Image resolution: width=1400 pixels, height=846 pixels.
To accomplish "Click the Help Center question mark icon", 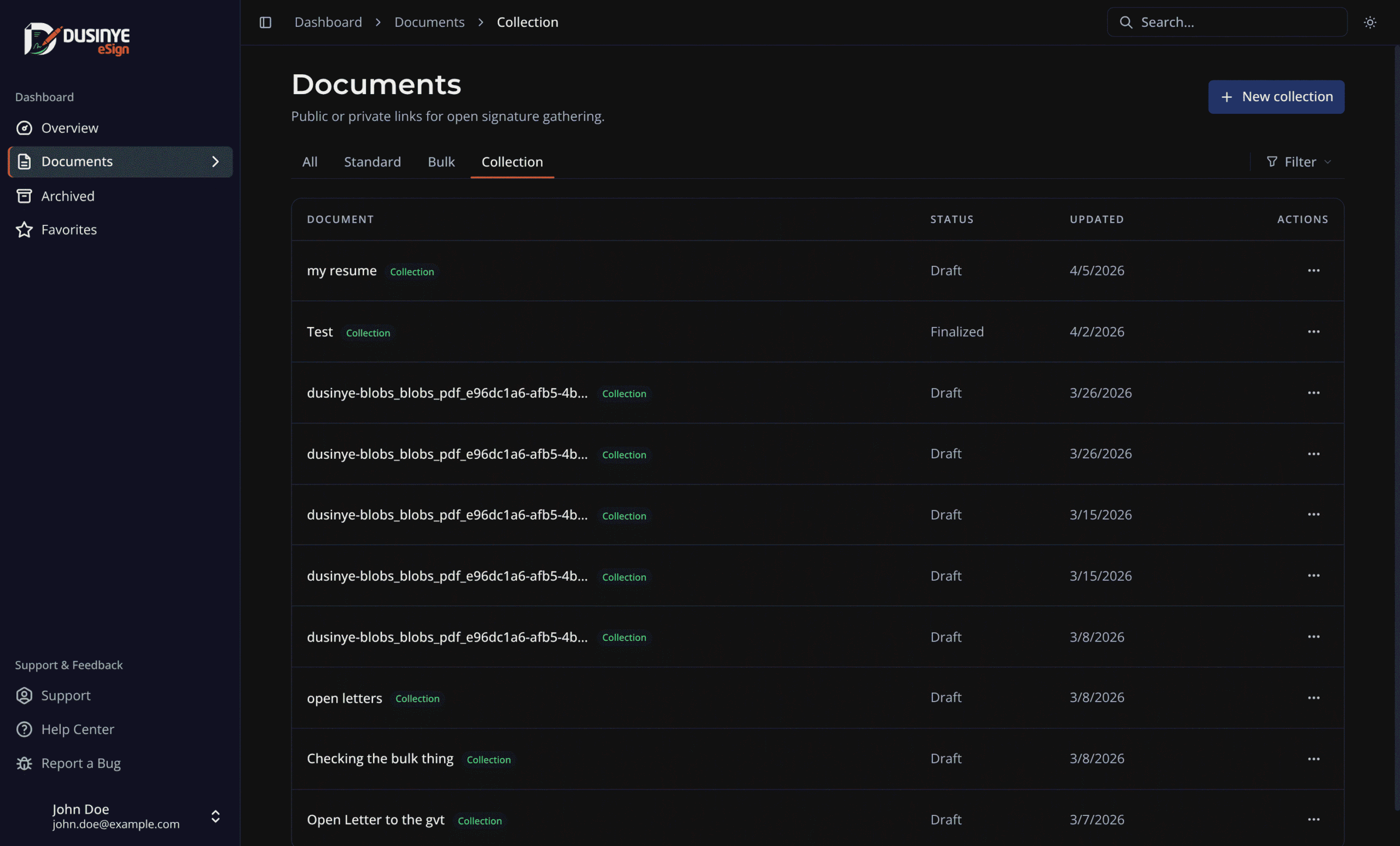I will click(x=24, y=729).
